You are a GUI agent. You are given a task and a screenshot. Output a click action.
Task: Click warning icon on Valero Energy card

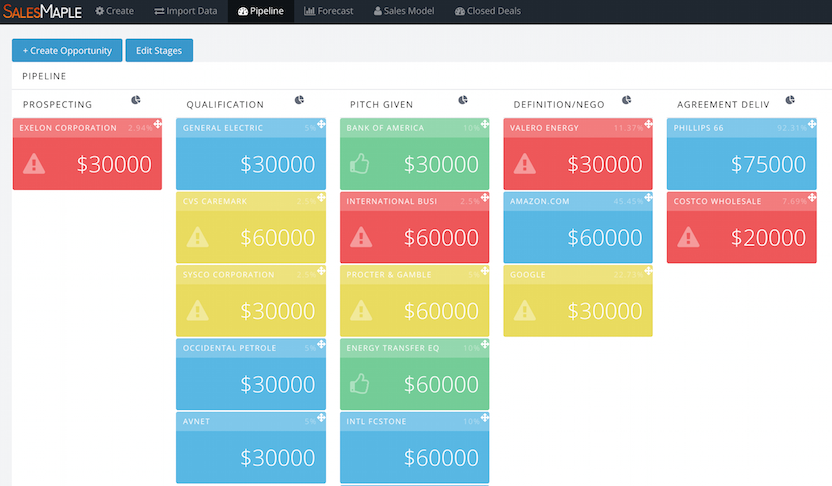[524, 164]
